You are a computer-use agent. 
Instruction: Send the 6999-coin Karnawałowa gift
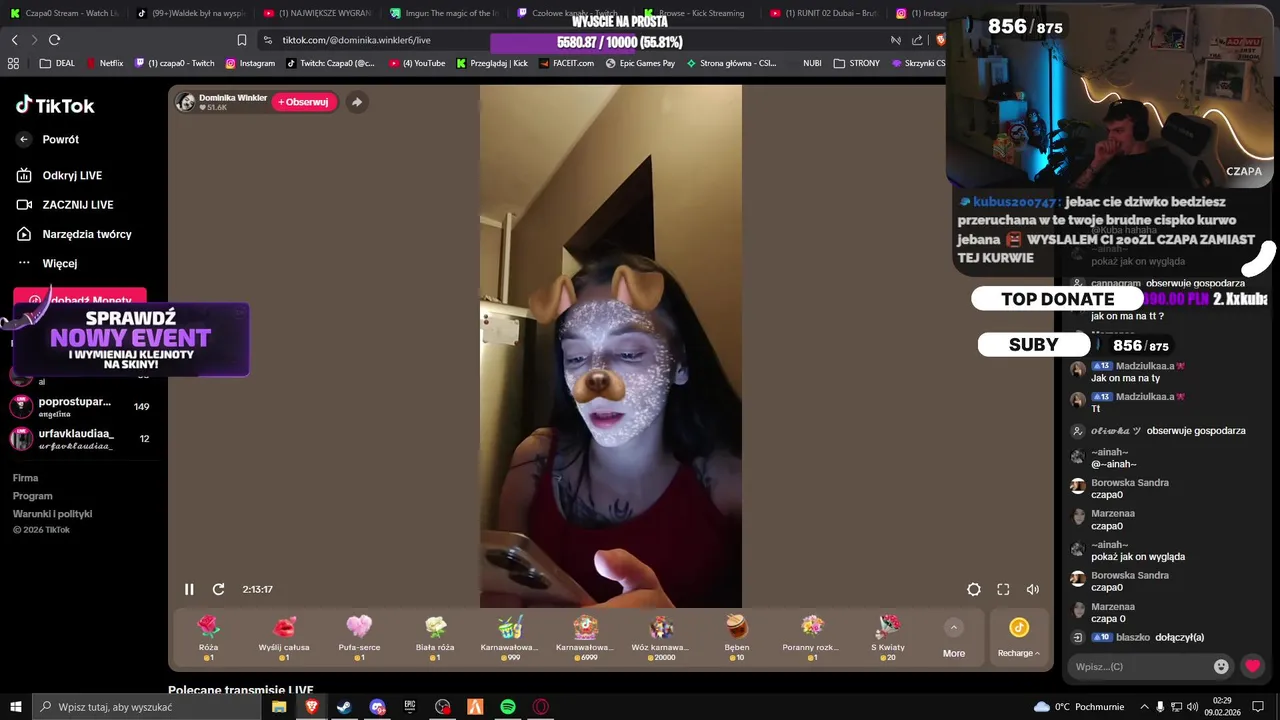pyautogui.click(x=585, y=637)
